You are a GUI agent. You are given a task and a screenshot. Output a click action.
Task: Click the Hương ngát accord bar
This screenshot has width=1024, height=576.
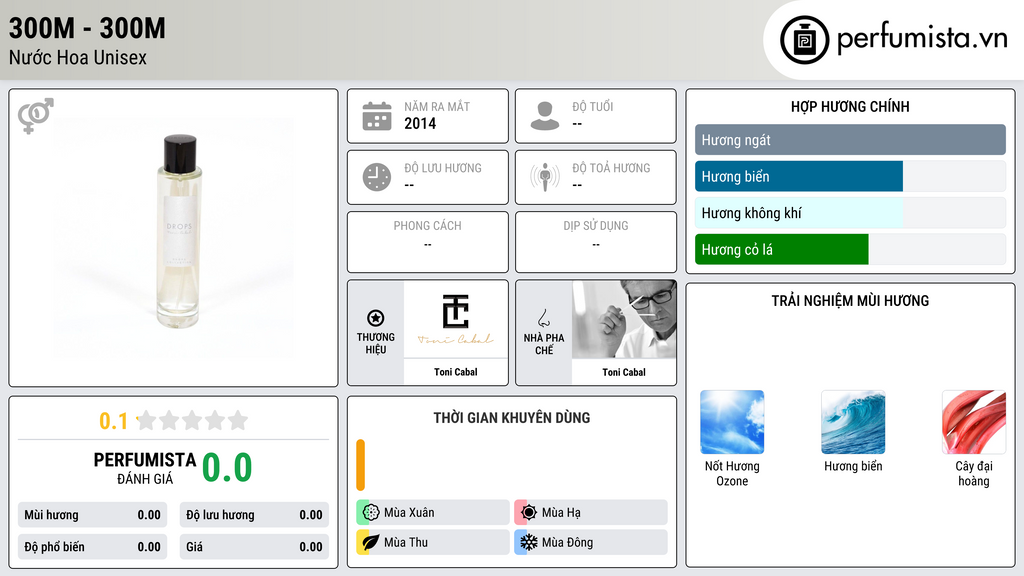[x=850, y=140]
